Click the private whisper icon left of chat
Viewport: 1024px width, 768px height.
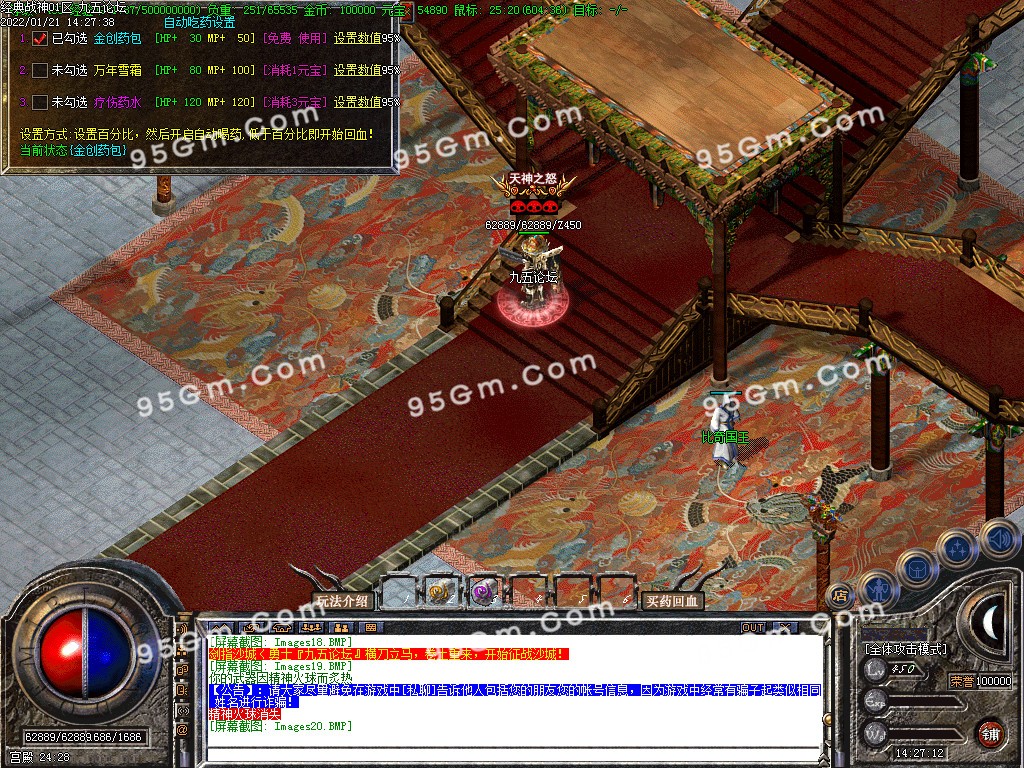pos(182,690)
